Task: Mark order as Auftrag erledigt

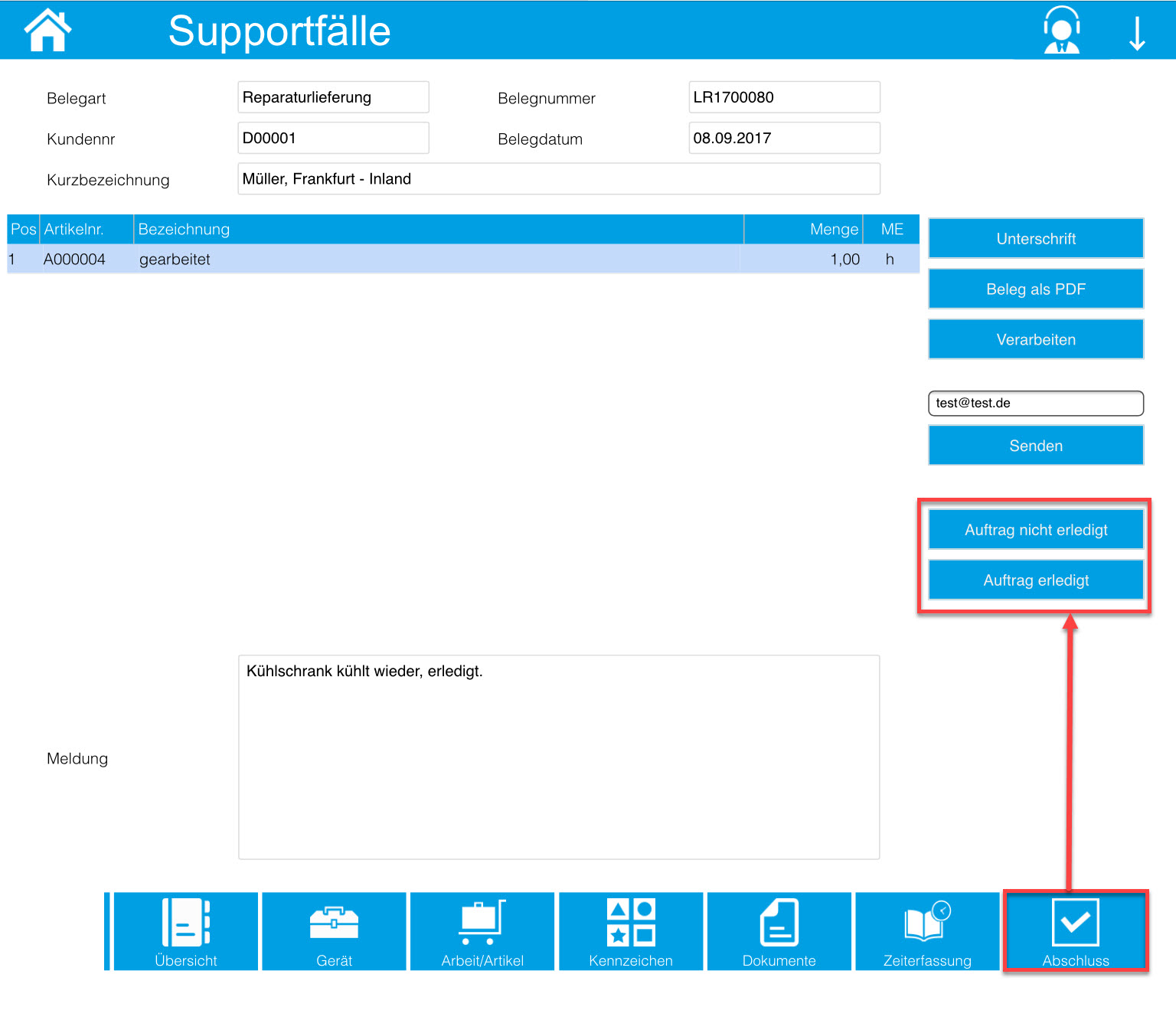Action: pyautogui.click(x=1035, y=580)
